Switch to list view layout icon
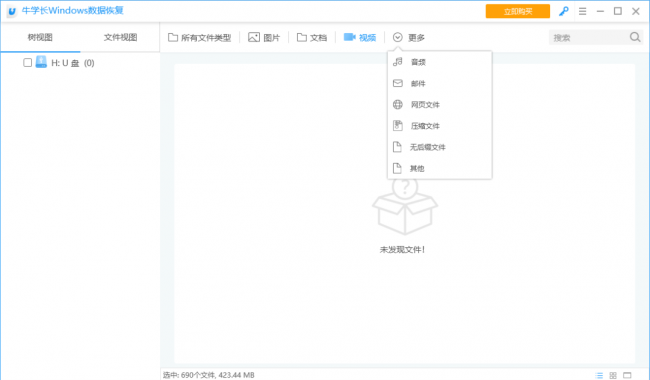The width and height of the screenshot is (650, 380). point(599,375)
